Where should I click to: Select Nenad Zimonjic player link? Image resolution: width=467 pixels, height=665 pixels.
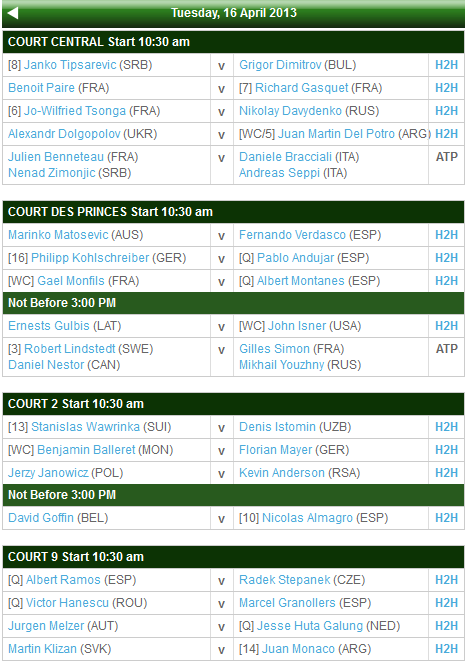coord(52,173)
